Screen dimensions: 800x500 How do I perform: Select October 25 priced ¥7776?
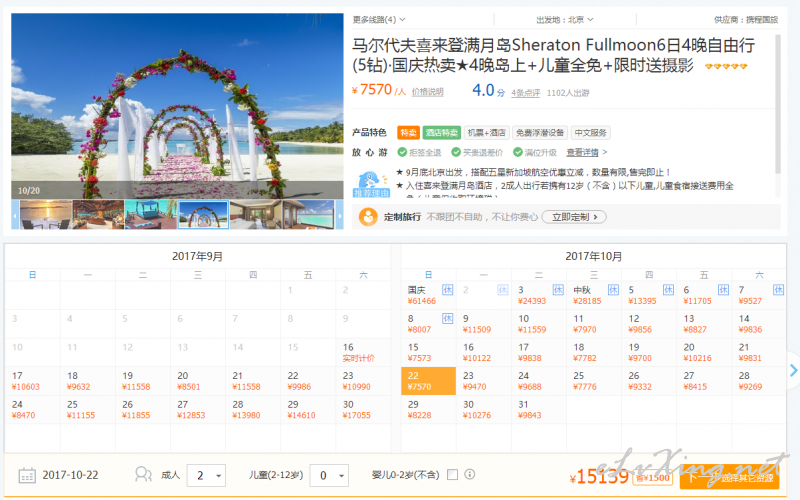pyautogui.click(x=594, y=381)
